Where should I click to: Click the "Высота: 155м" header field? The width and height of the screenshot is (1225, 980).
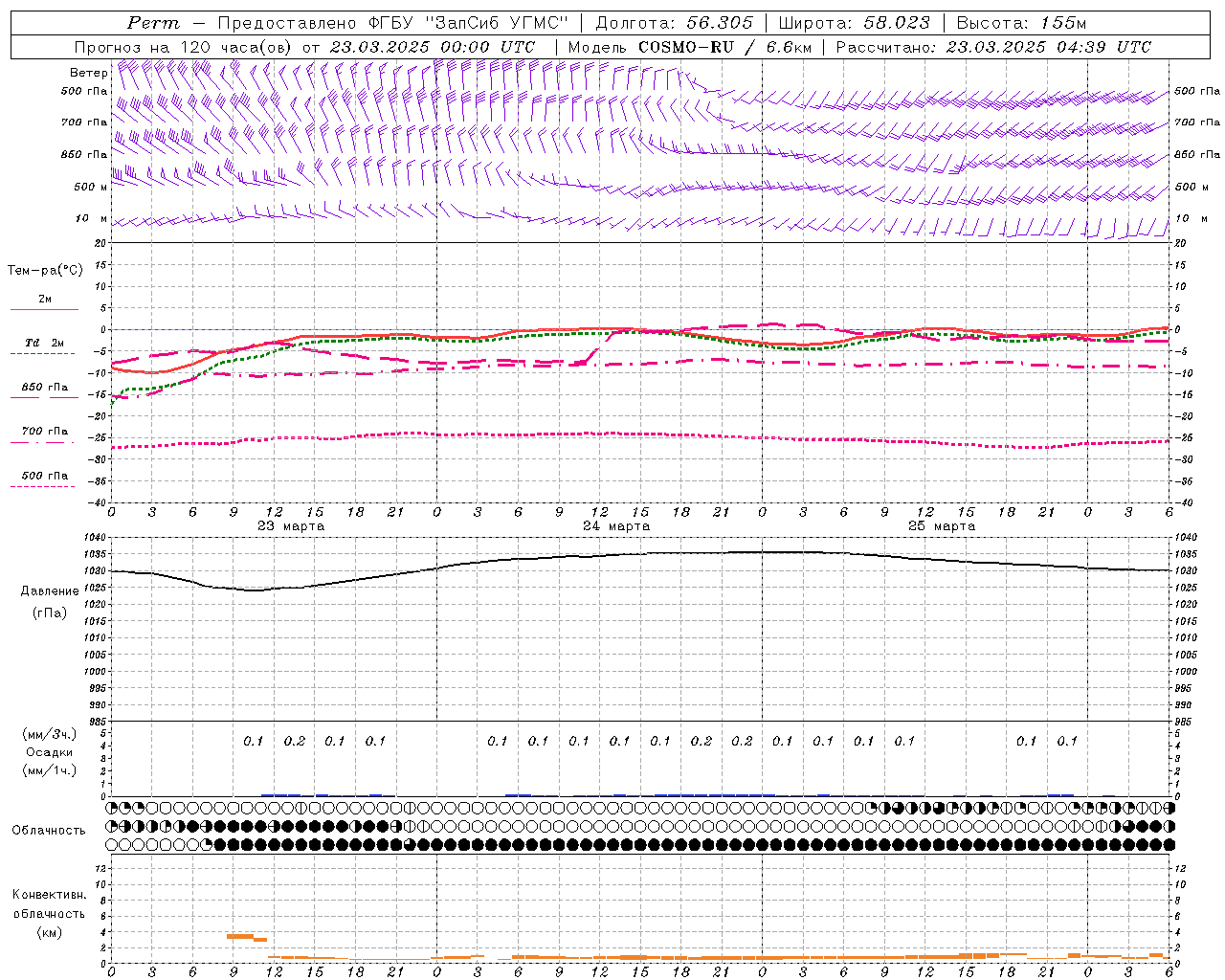point(1022,23)
